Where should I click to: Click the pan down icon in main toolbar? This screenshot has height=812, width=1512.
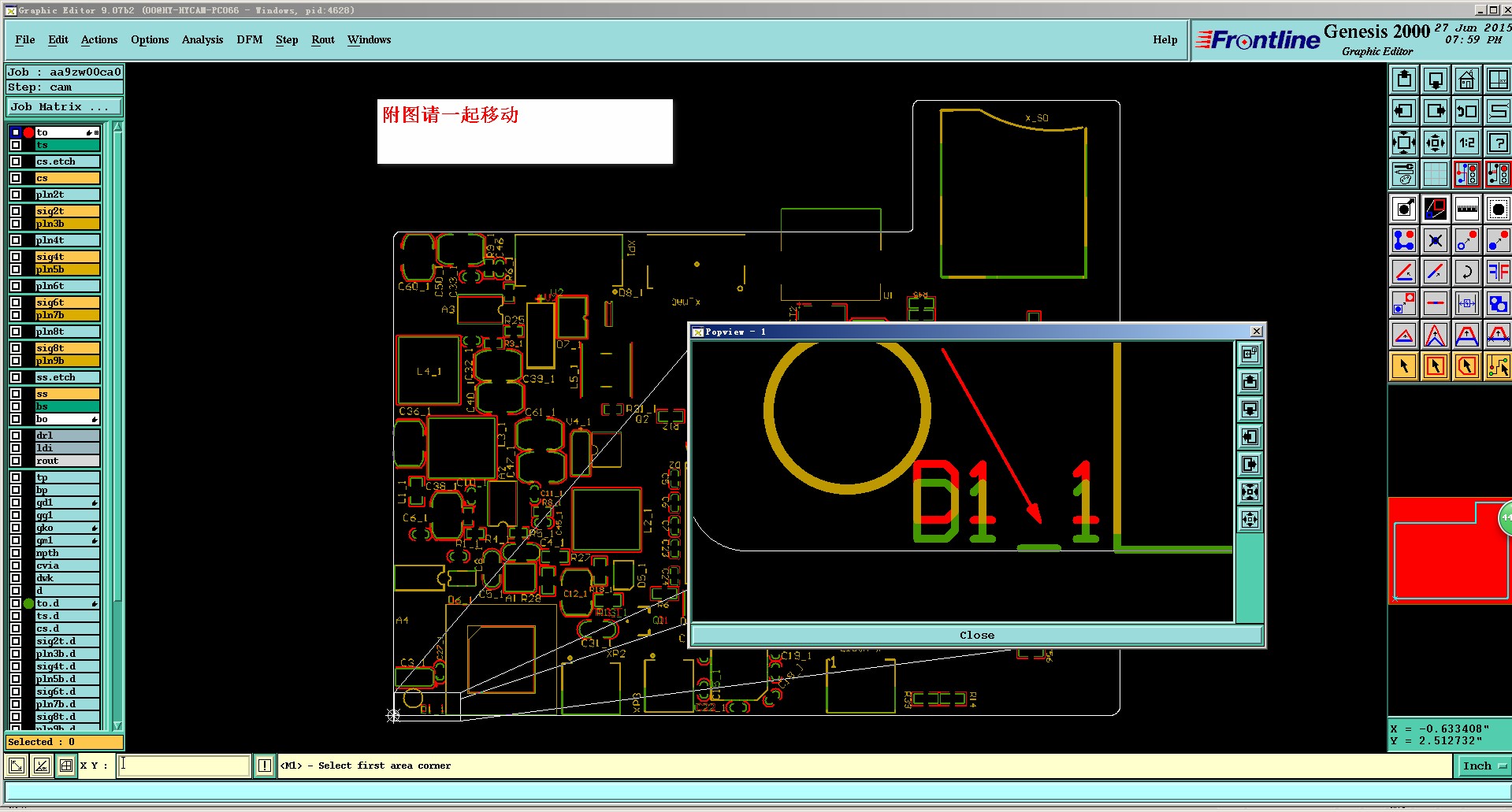[1436, 80]
